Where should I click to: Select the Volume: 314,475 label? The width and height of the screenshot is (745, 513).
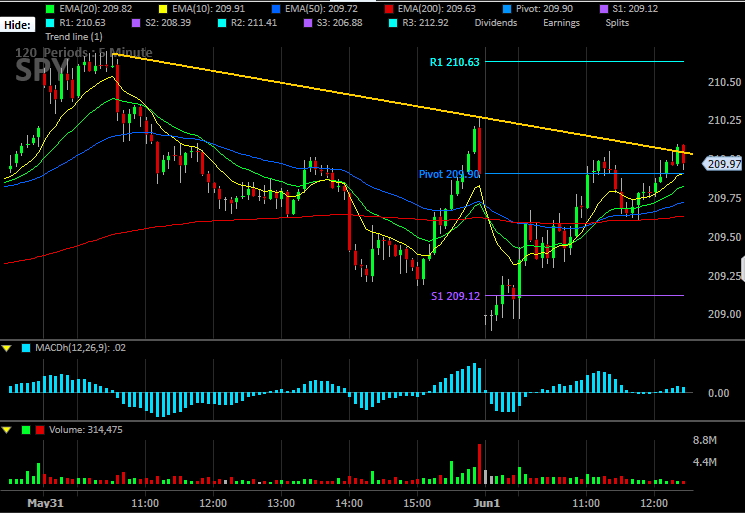pos(86,430)
